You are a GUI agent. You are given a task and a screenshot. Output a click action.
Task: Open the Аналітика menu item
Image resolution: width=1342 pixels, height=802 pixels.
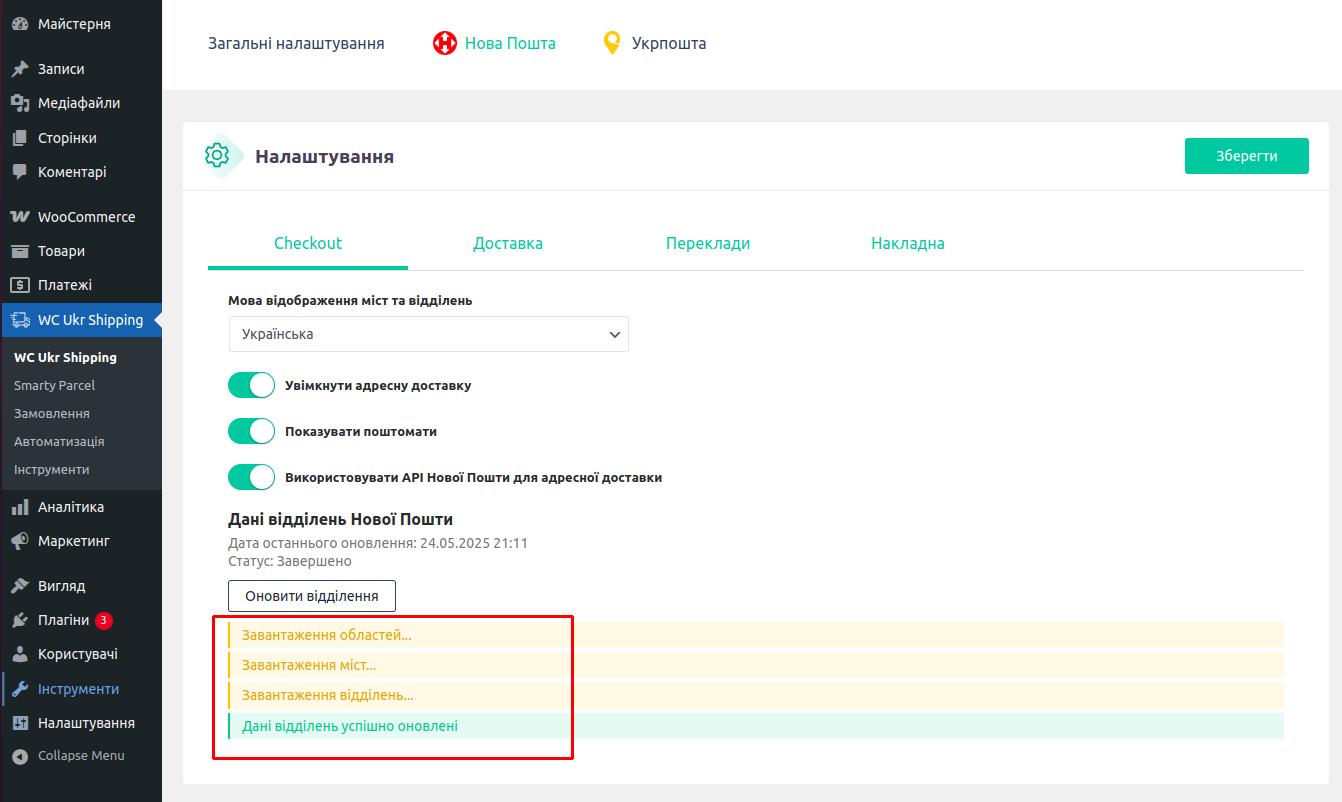[x=81, y=507]
